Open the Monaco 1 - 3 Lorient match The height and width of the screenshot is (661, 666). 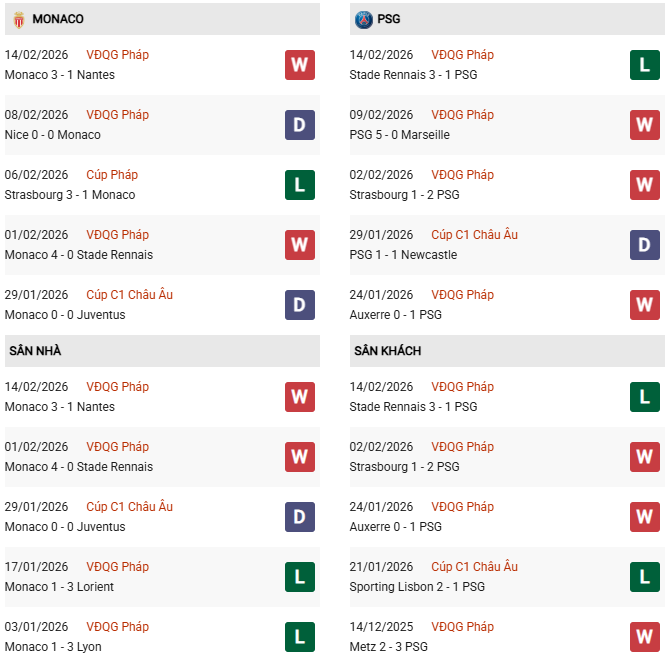pyautogui.click(x=59, y=587)
